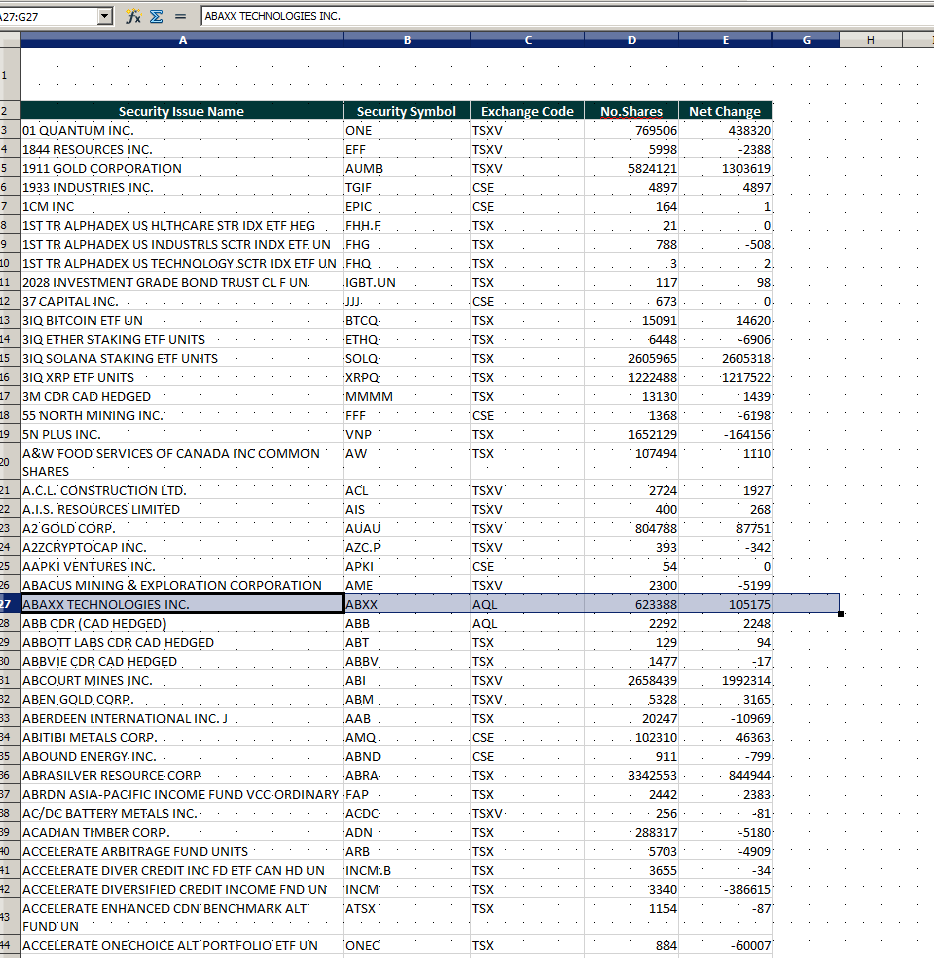934x958 pixels.
Task: Select the ABBV symbol cell
Action: (407, 662)
